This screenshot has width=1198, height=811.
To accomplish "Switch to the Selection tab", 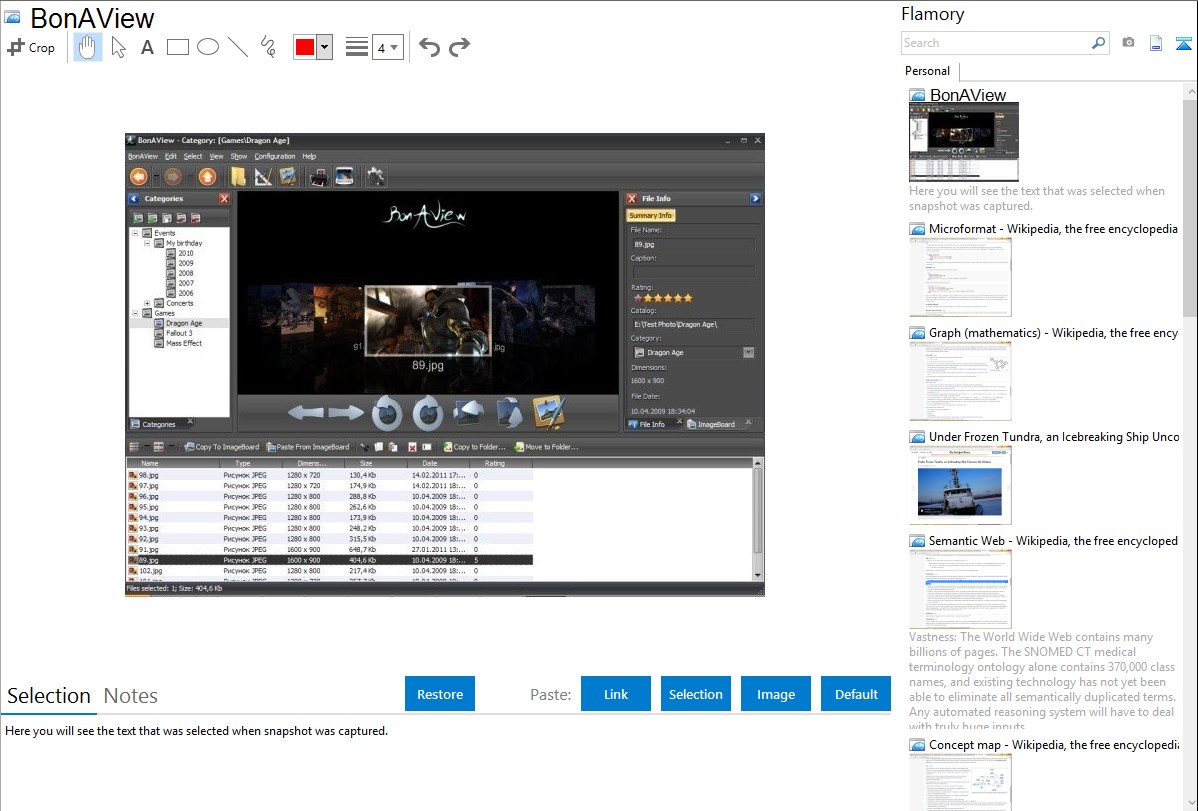I will (x=49, y=696).
